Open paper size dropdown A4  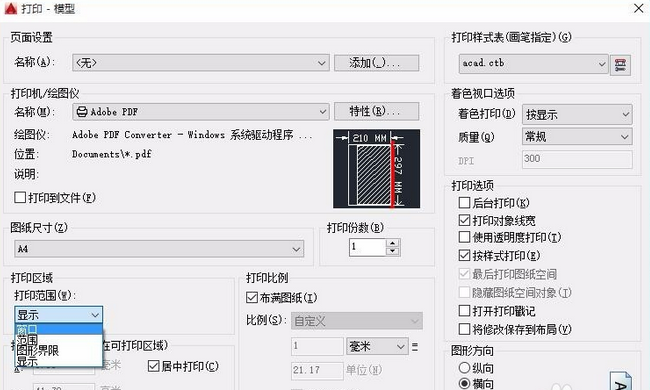(159, 249)
